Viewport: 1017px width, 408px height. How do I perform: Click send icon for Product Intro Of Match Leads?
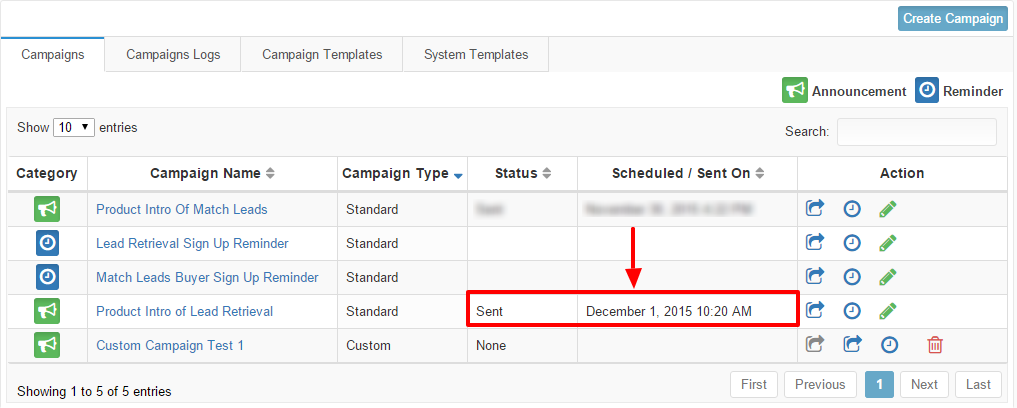tap(815, 209)
